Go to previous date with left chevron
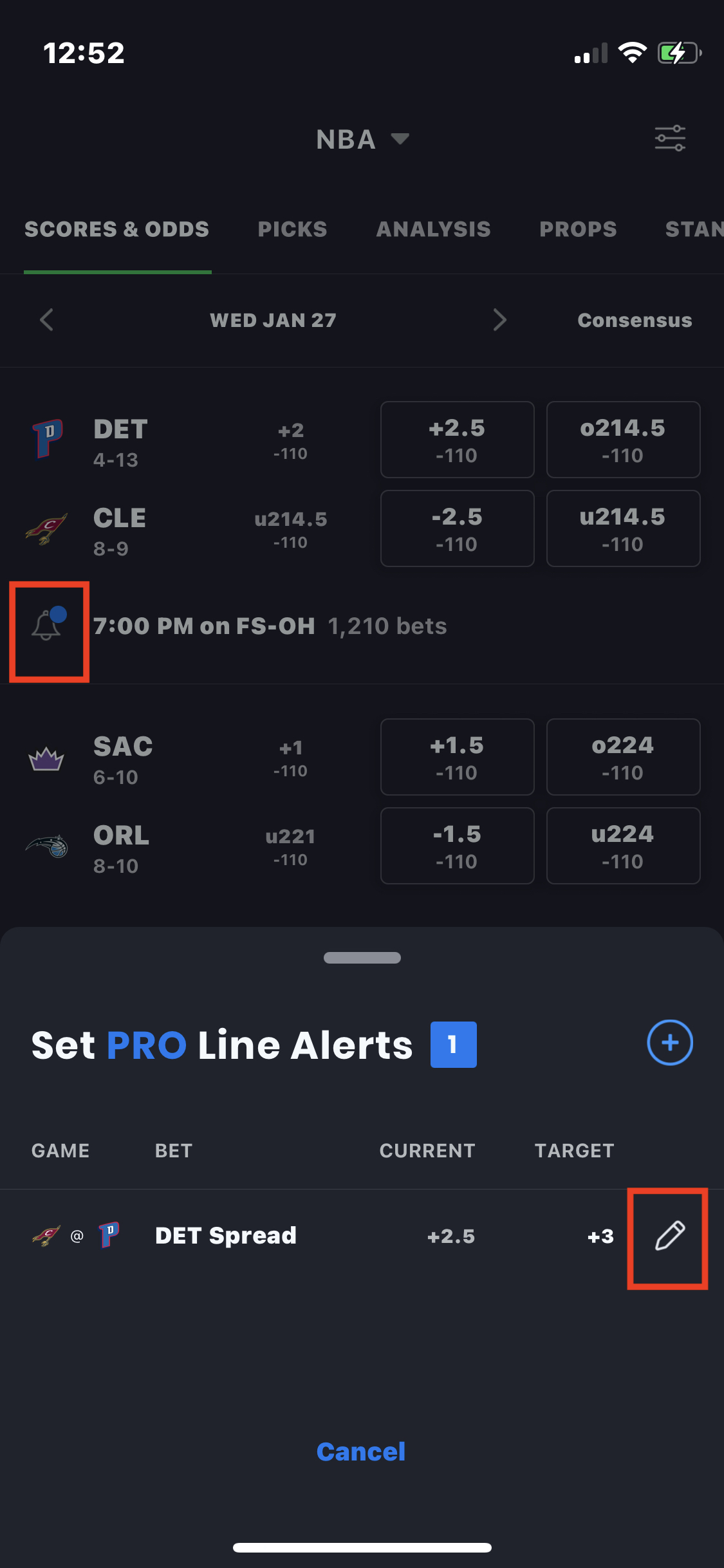724x1568 pixels. (46, 320)
